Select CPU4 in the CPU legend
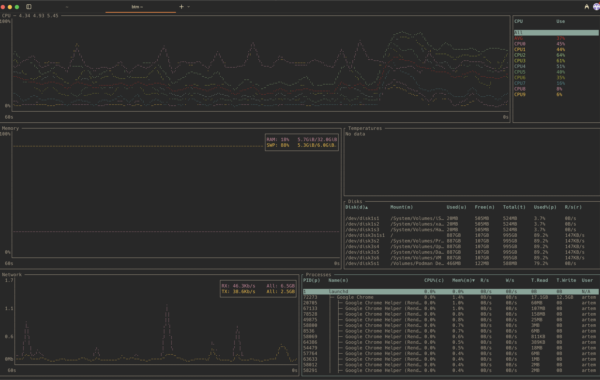 [x=556, y=67]
